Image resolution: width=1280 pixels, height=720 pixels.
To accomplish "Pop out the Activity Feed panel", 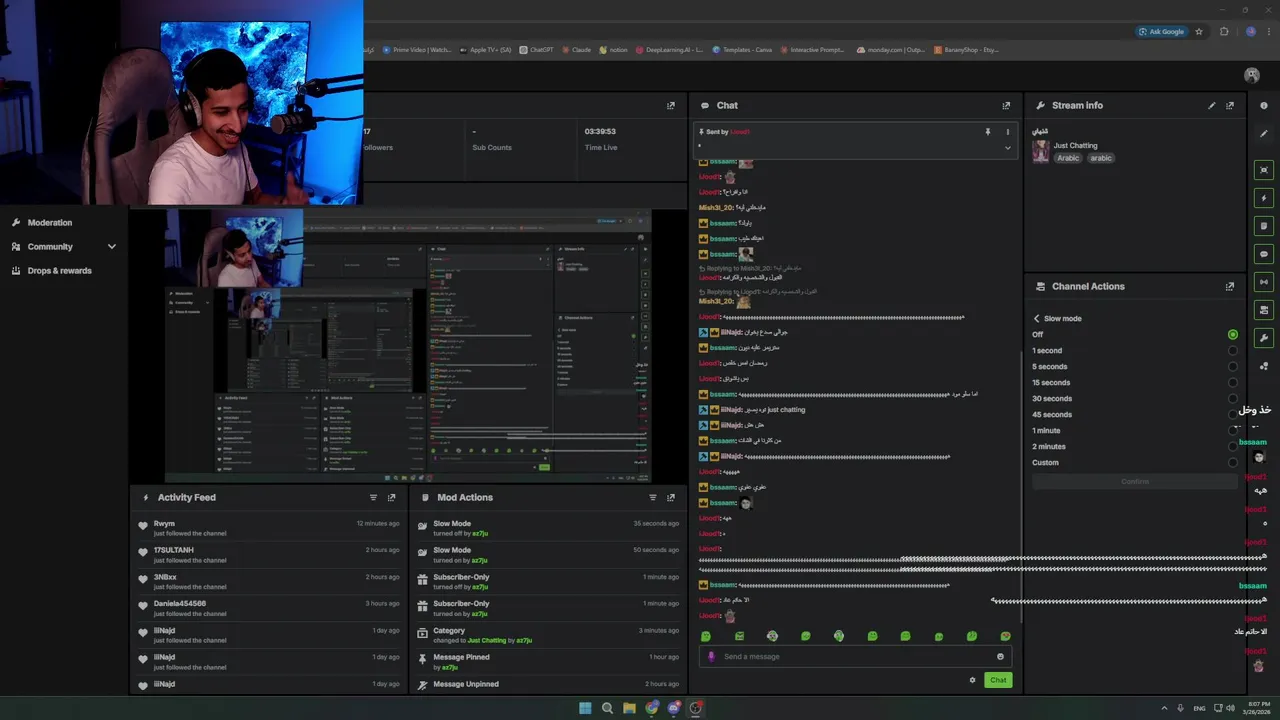I will (x=391, y=497).
